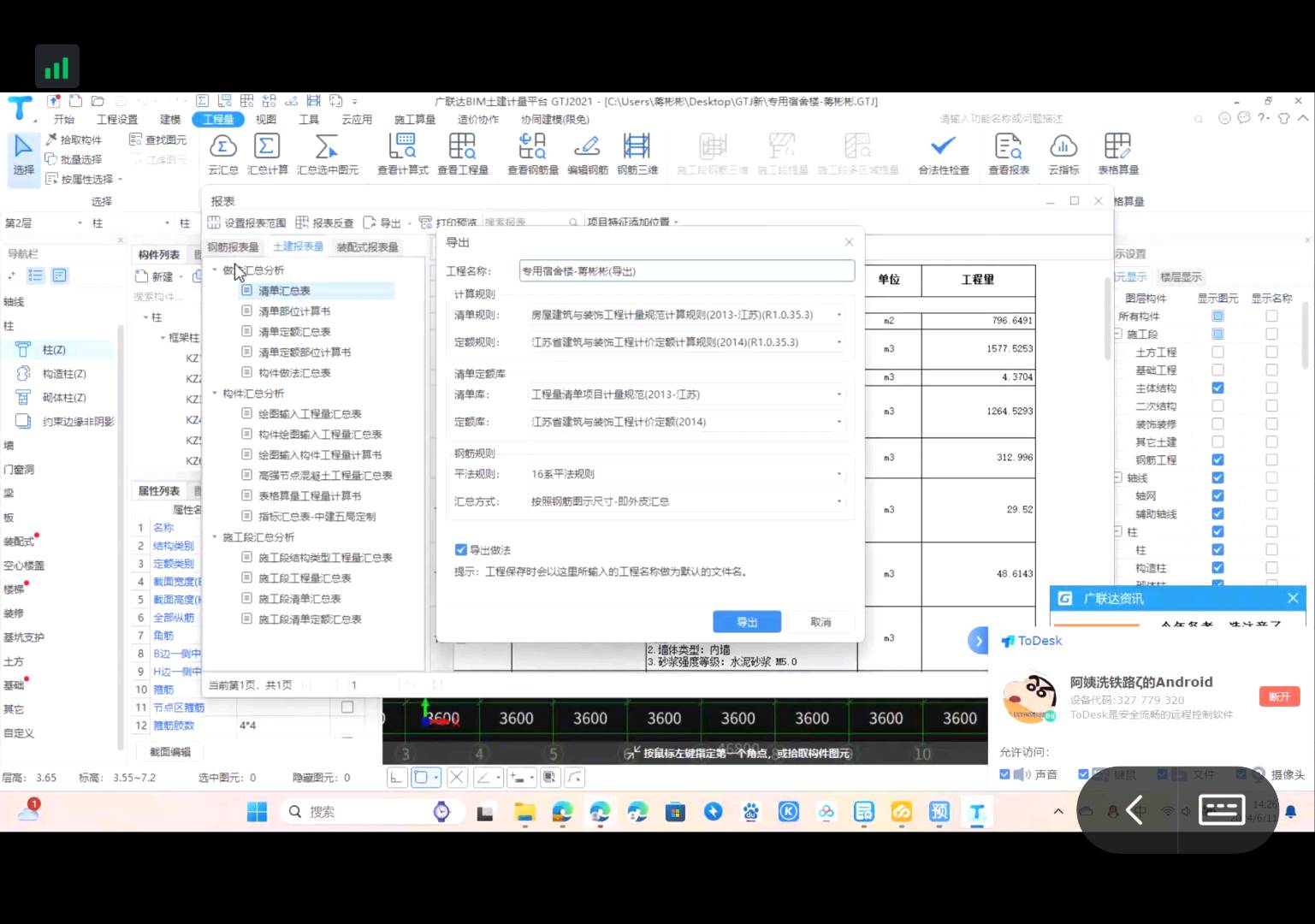Screen dimensions: 1315x924
Task: Click 报表反查 in report toolbar
Action: [x=324, y=222]
